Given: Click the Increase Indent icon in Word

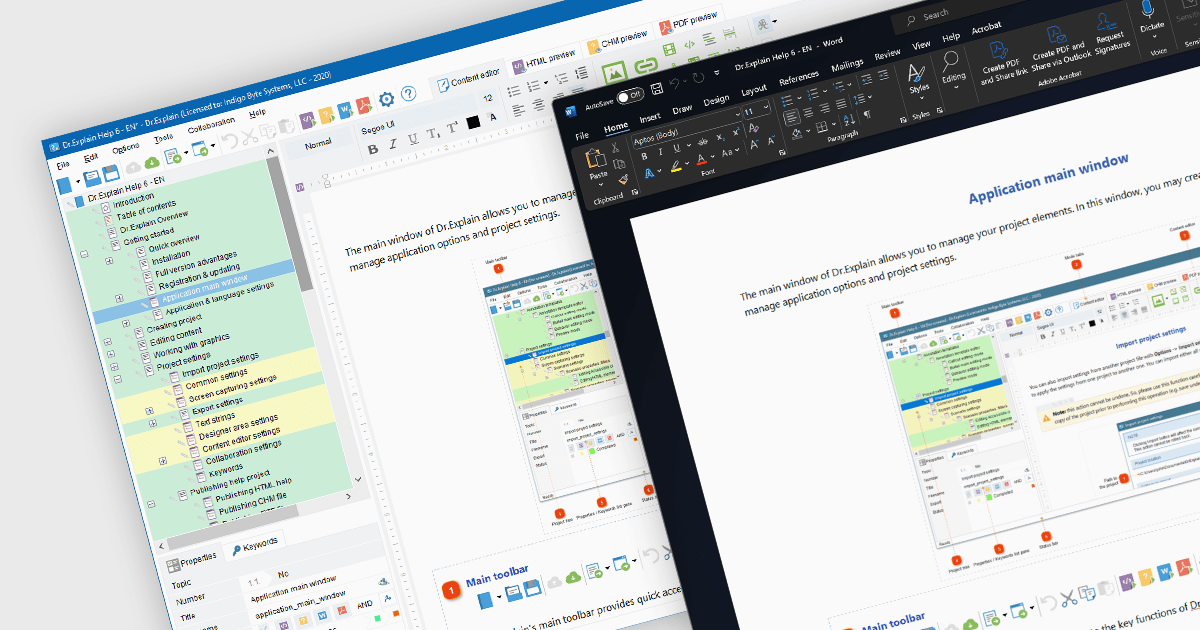Looking at the screenshot, I should [x=883, y=75].
